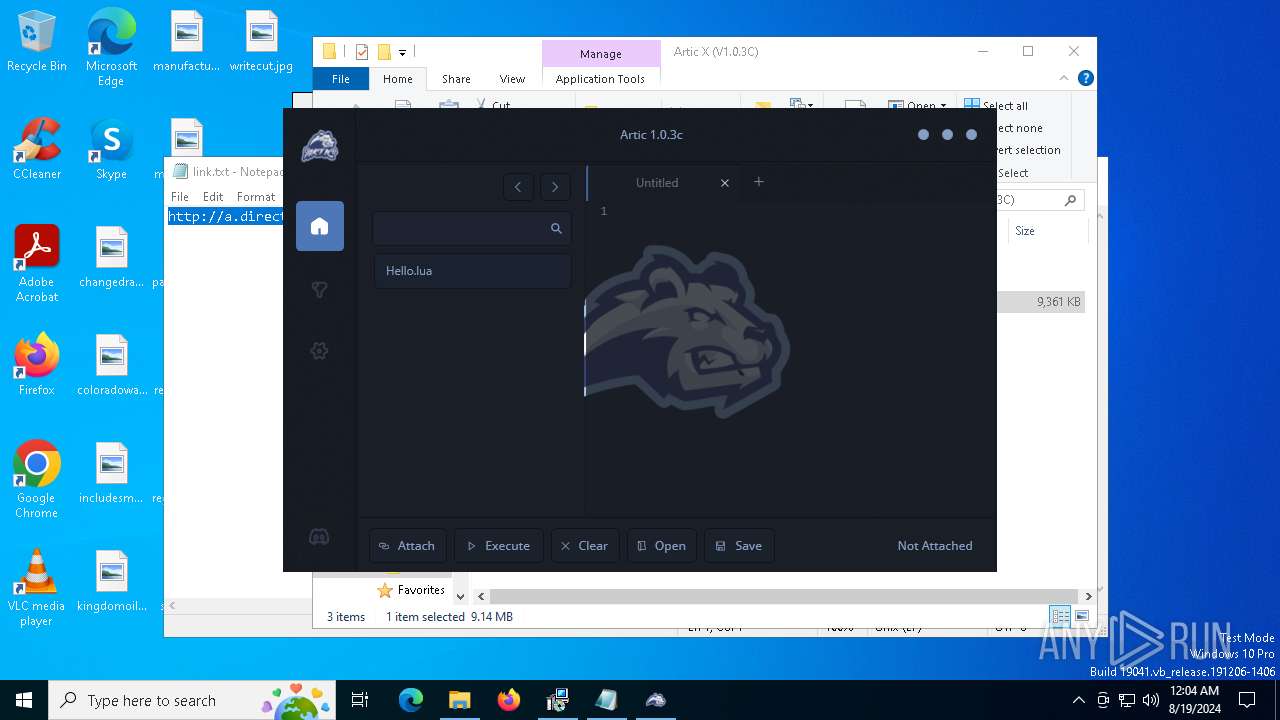Open the Home sidebar icon in Artic
The width and height of the screenshot is (1280, 720).
(320, 226)
